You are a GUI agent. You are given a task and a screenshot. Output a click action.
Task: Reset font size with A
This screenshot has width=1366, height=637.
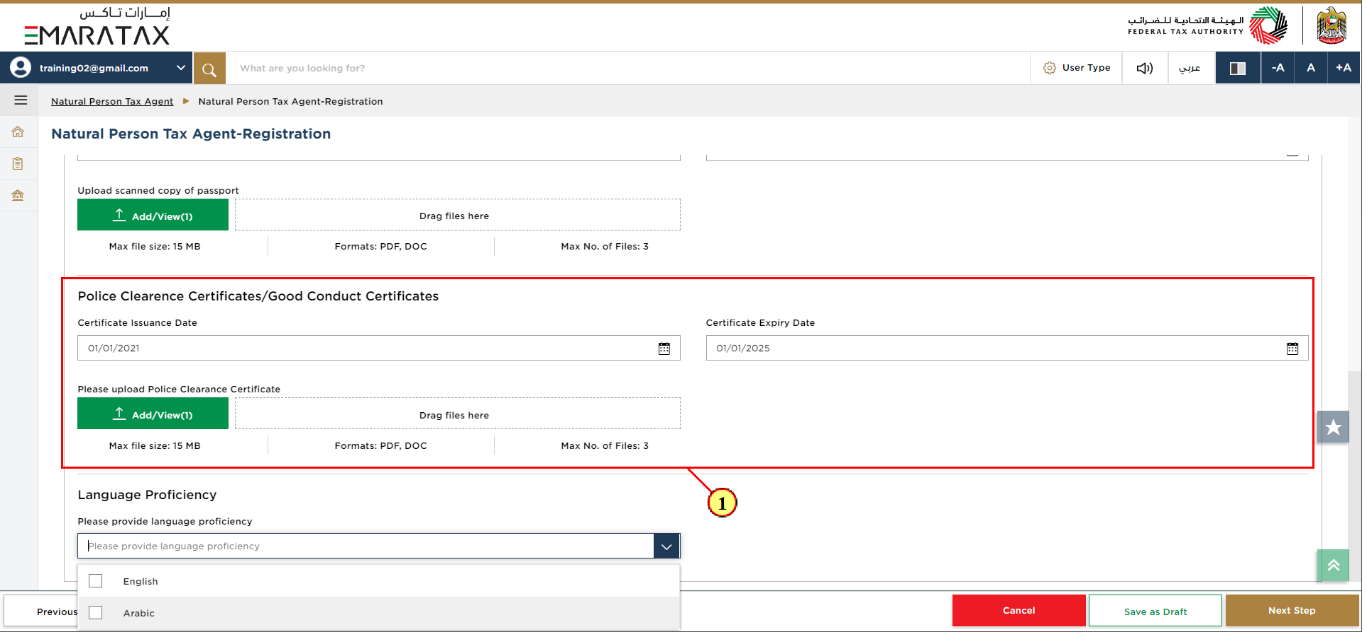click(1310, 68)
